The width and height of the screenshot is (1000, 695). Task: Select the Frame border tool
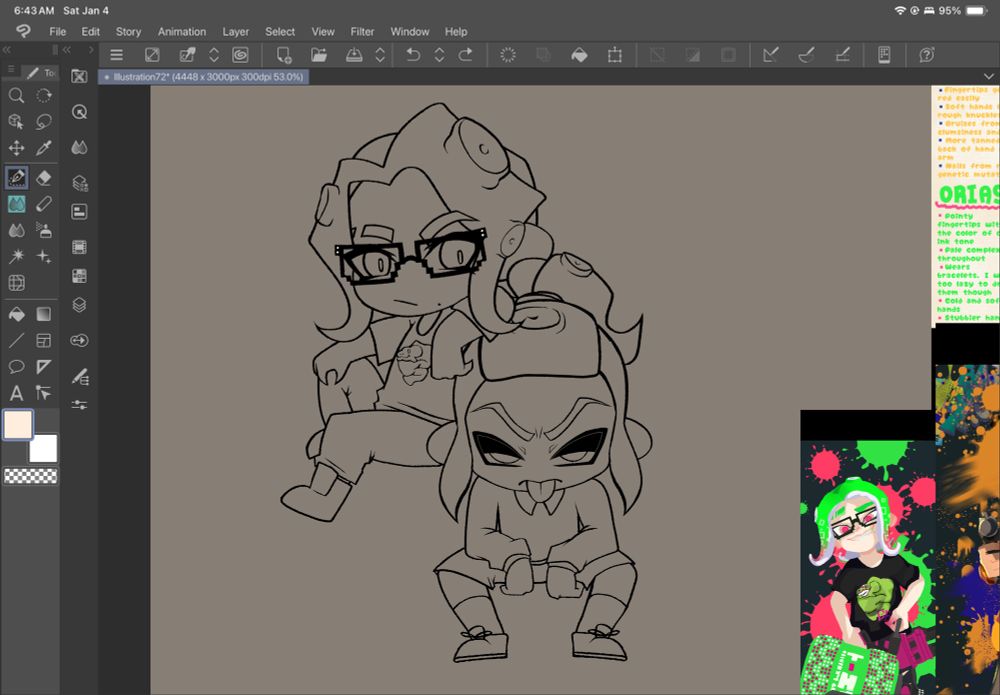click(x=43, y=340)
